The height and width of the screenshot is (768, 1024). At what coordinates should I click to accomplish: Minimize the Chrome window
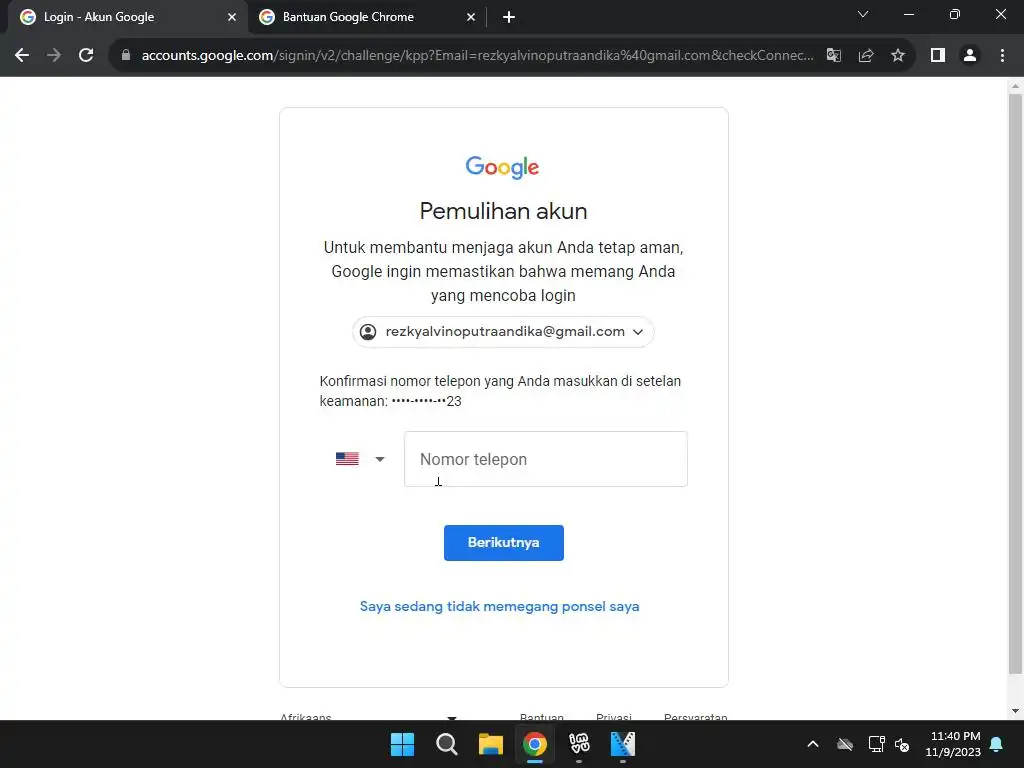[x=908, y=14]
